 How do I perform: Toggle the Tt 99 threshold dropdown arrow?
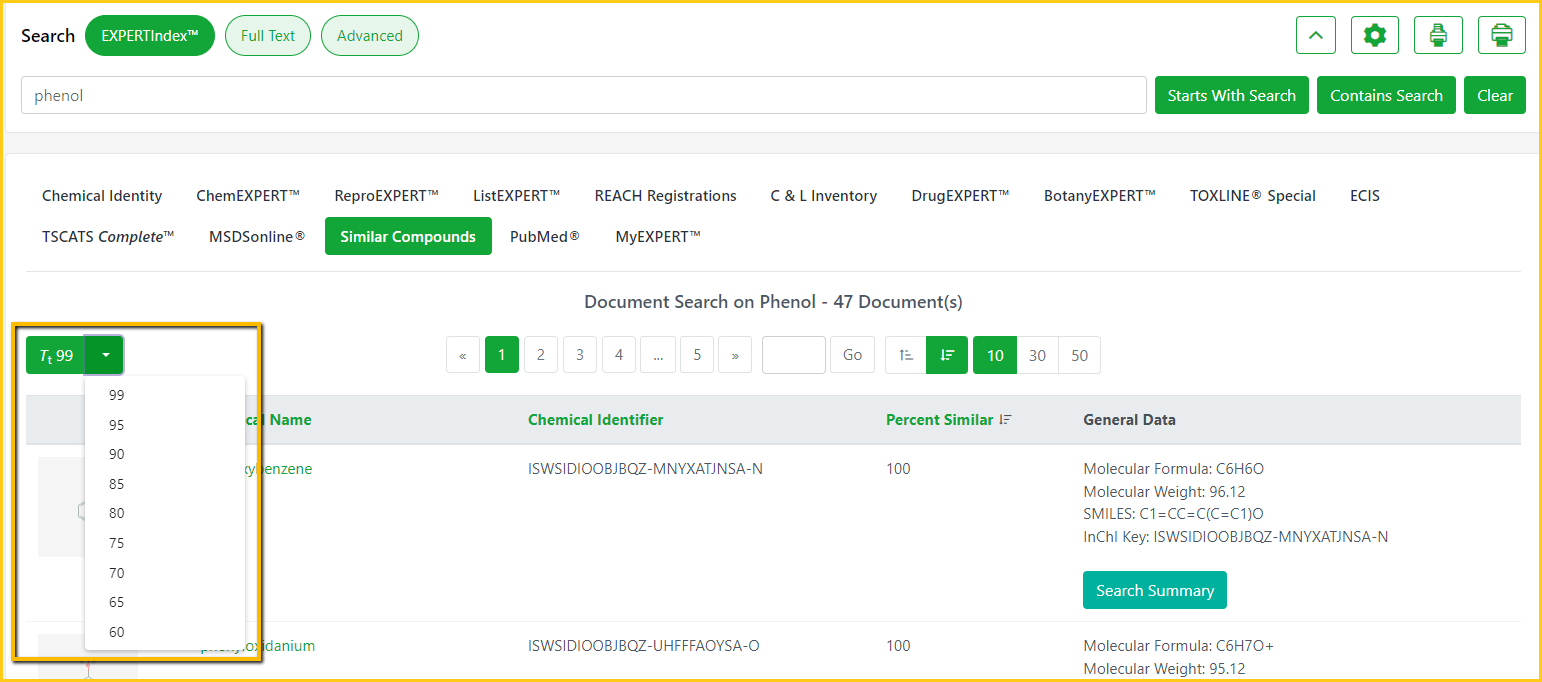(105, 355)
